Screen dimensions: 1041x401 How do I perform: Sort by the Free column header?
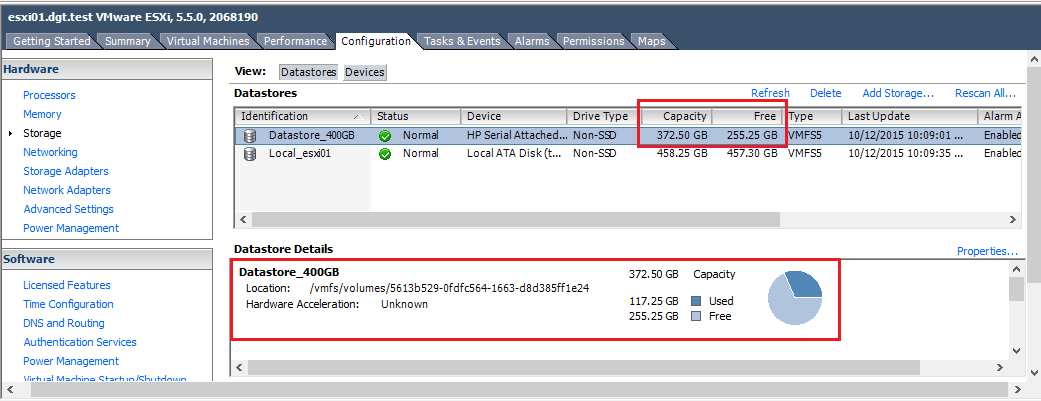(748, 116)
